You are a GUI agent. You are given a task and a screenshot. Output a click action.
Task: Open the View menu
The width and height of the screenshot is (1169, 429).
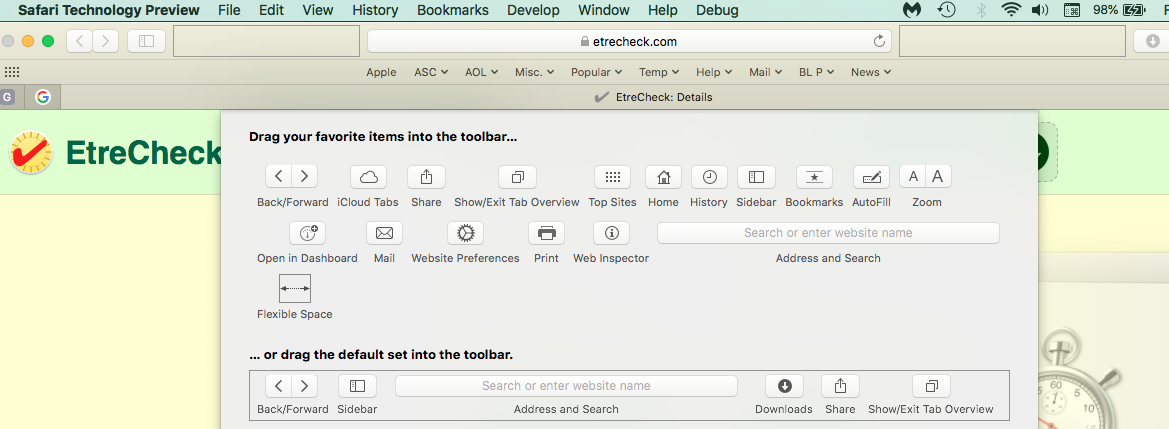click(x=318, y=10)
